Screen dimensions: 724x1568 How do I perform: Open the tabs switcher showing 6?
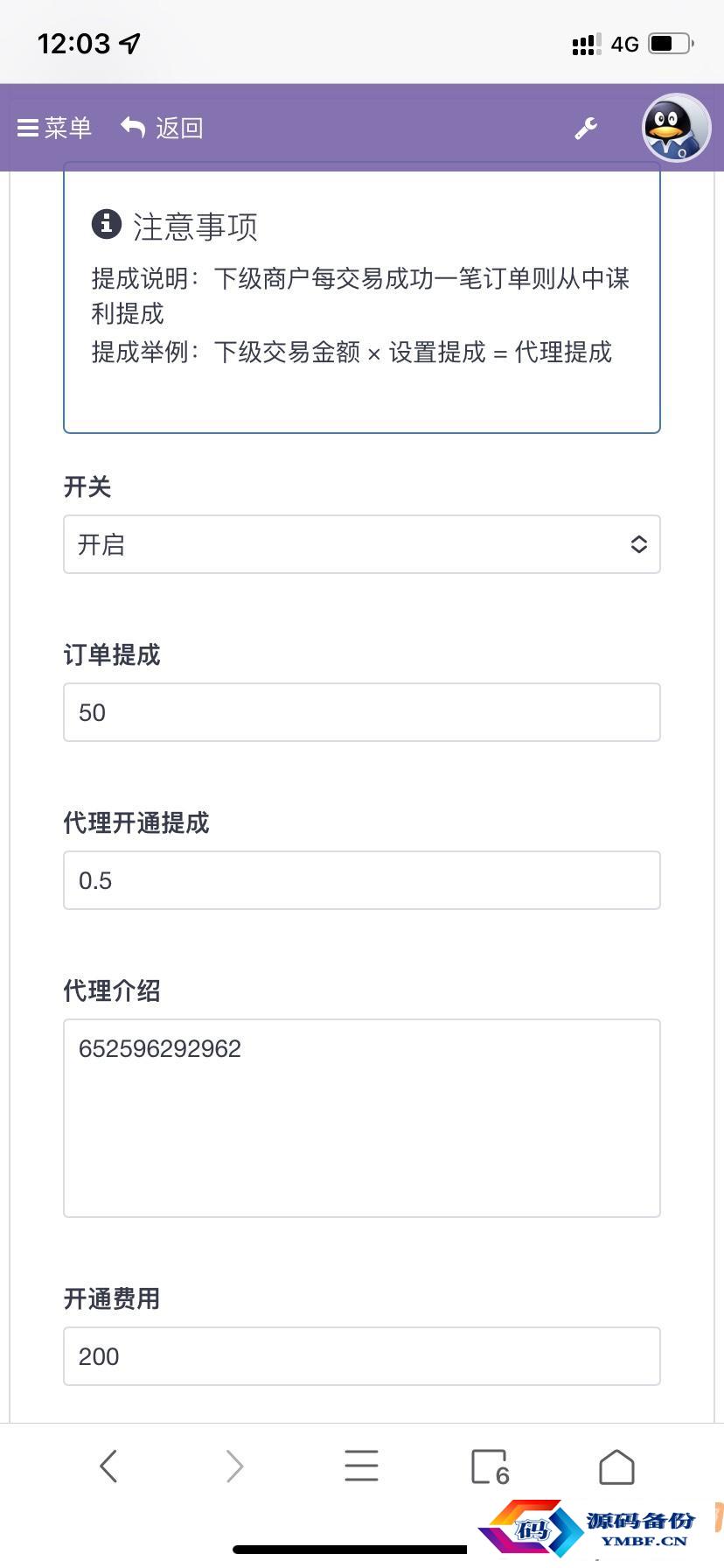click(x=490, y=1467)
